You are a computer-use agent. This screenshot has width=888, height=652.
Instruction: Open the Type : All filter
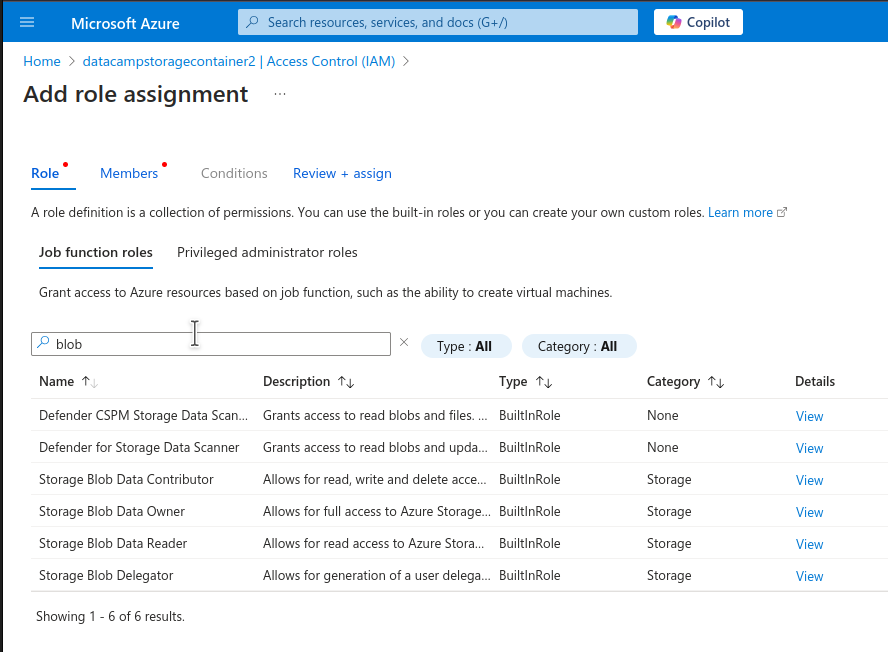(466, 346)
